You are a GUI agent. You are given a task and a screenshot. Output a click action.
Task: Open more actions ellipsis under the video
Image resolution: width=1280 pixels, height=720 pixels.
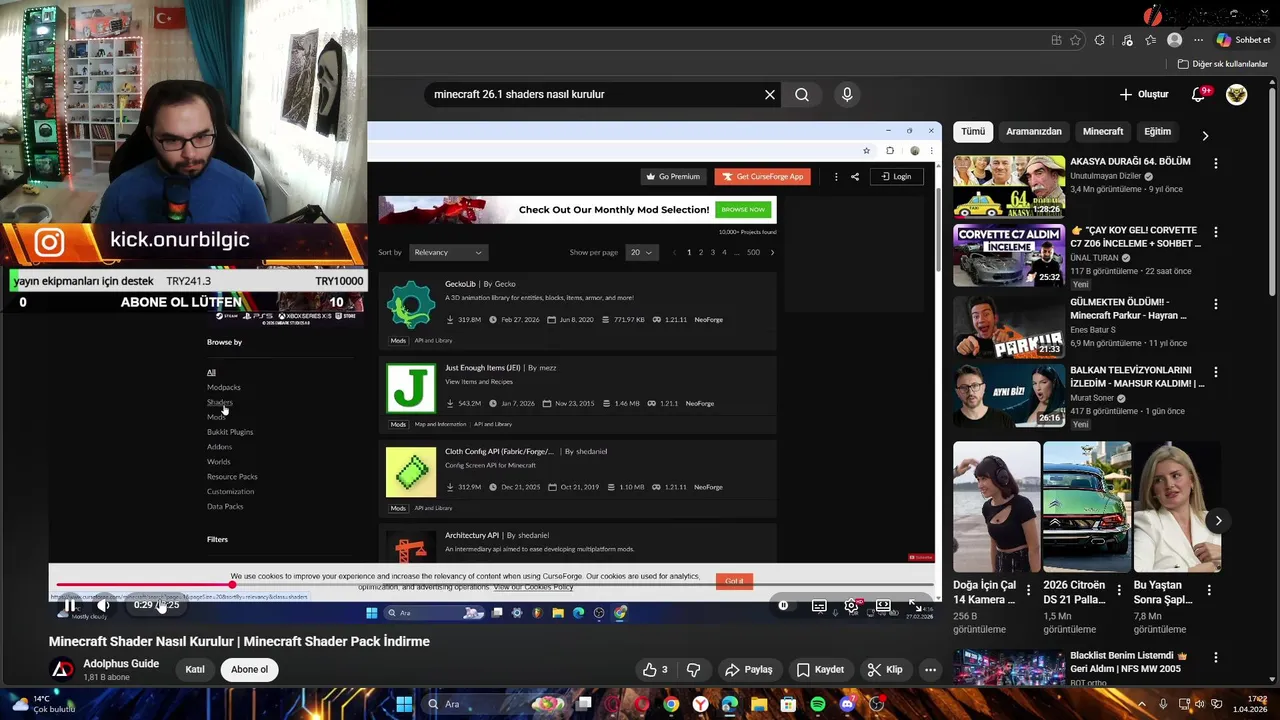pos(930,670)
